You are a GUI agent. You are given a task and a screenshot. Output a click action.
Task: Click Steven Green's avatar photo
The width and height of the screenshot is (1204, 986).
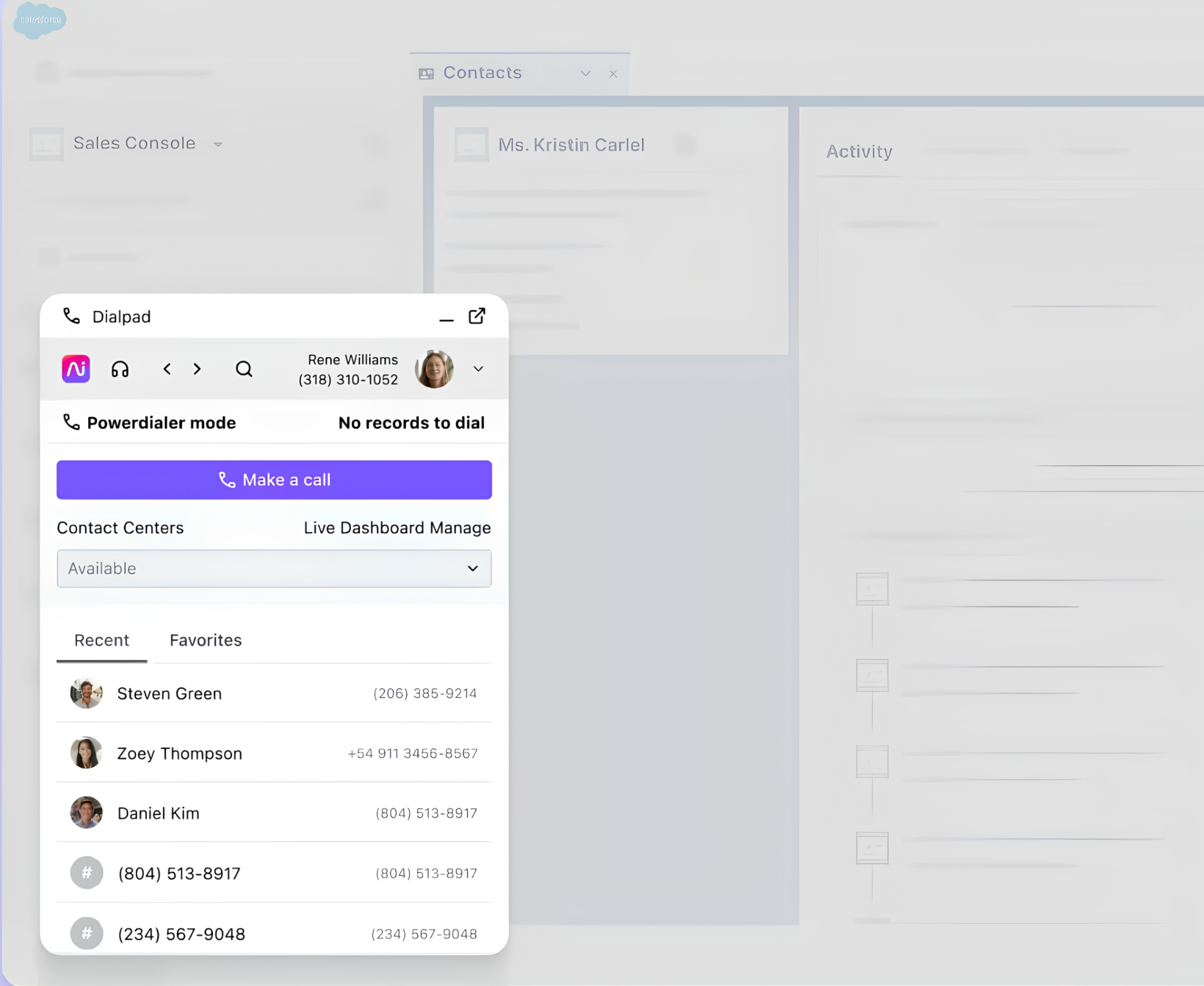(x=86, y=693)
